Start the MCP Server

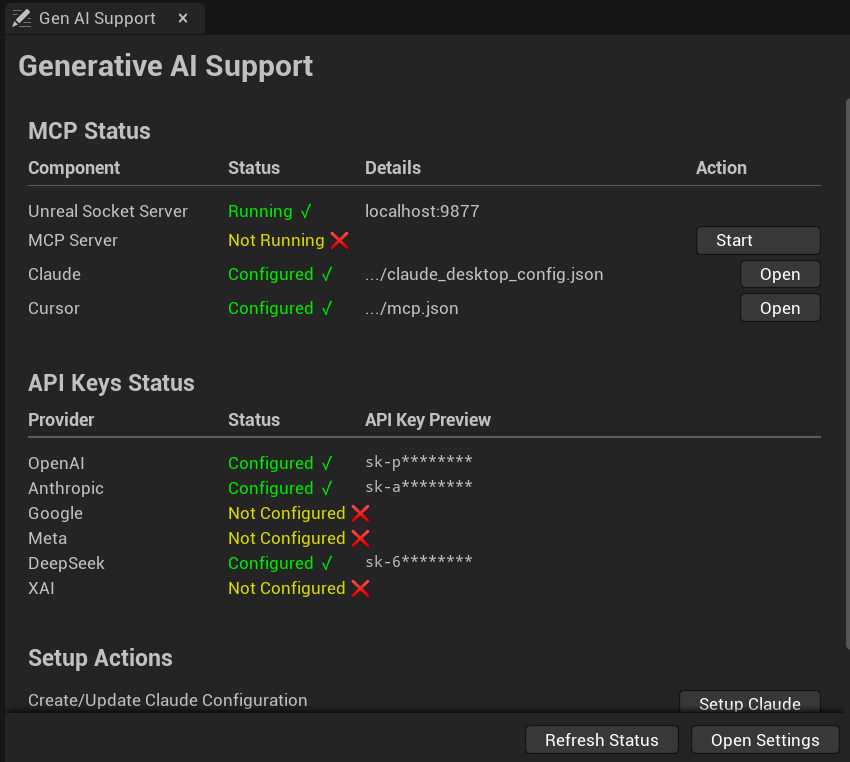758,240
